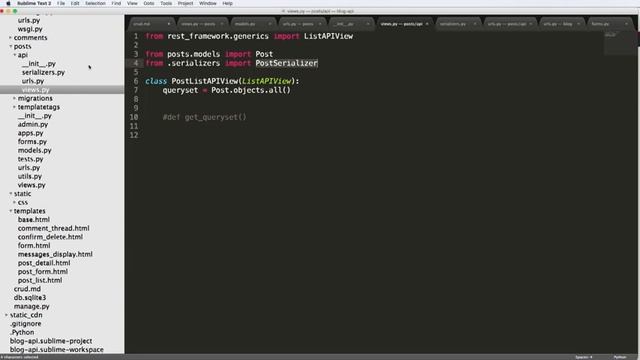The height and width of the screenshot is (360, 640).
Task: Collapse the api folder arrow
Action: 15,55
